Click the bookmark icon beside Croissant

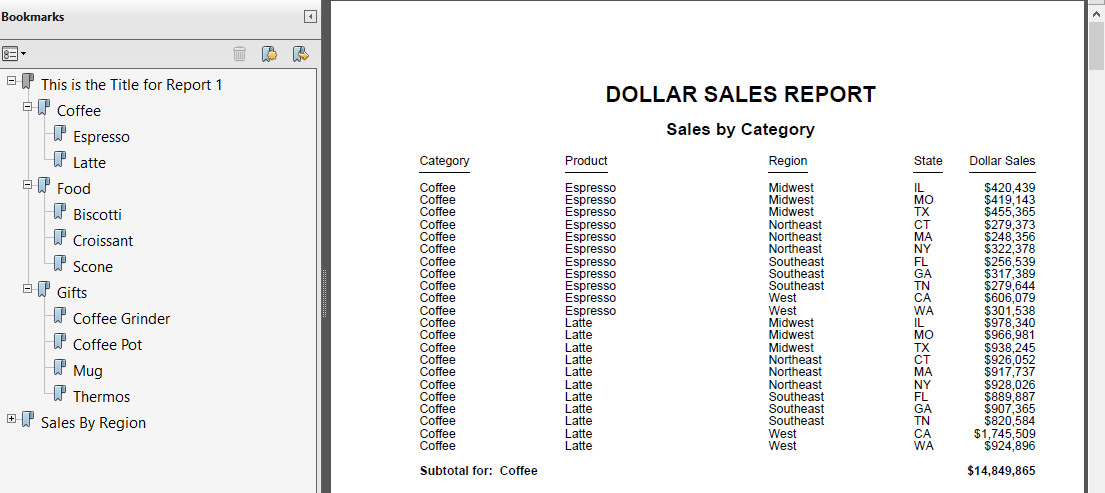pos(60,238)
